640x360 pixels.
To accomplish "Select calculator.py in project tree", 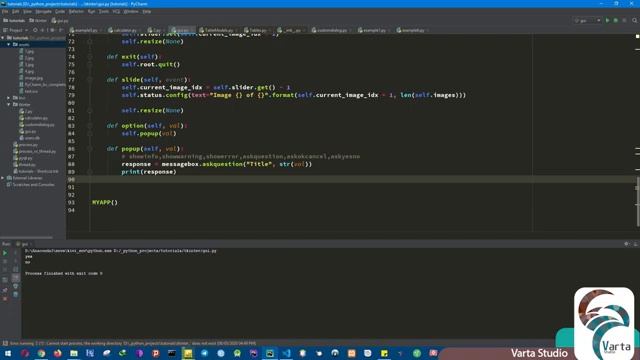I will (x=33, y=118).
